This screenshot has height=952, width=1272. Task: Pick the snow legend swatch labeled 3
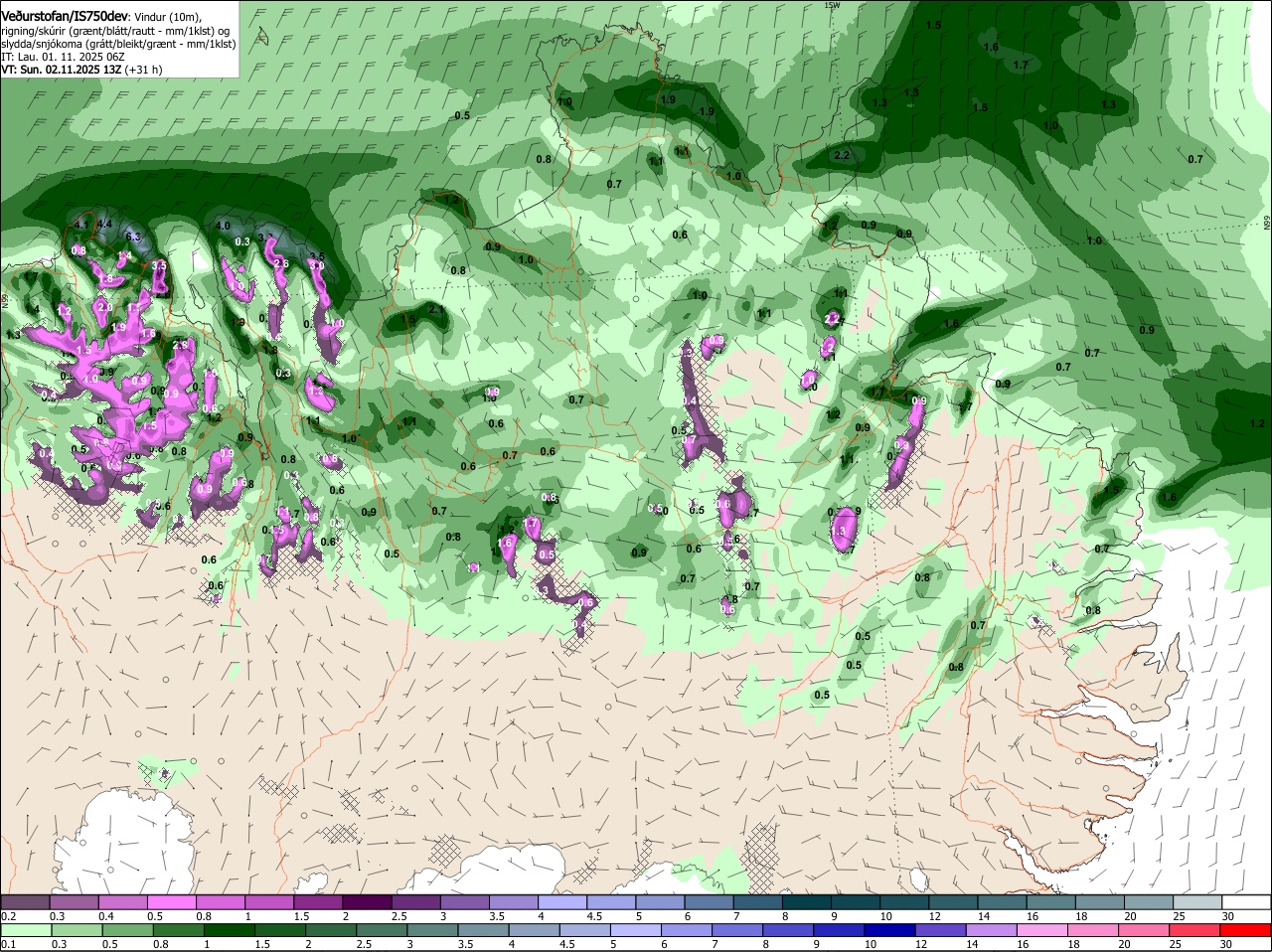pyautogui.click(x=464, y=901)
